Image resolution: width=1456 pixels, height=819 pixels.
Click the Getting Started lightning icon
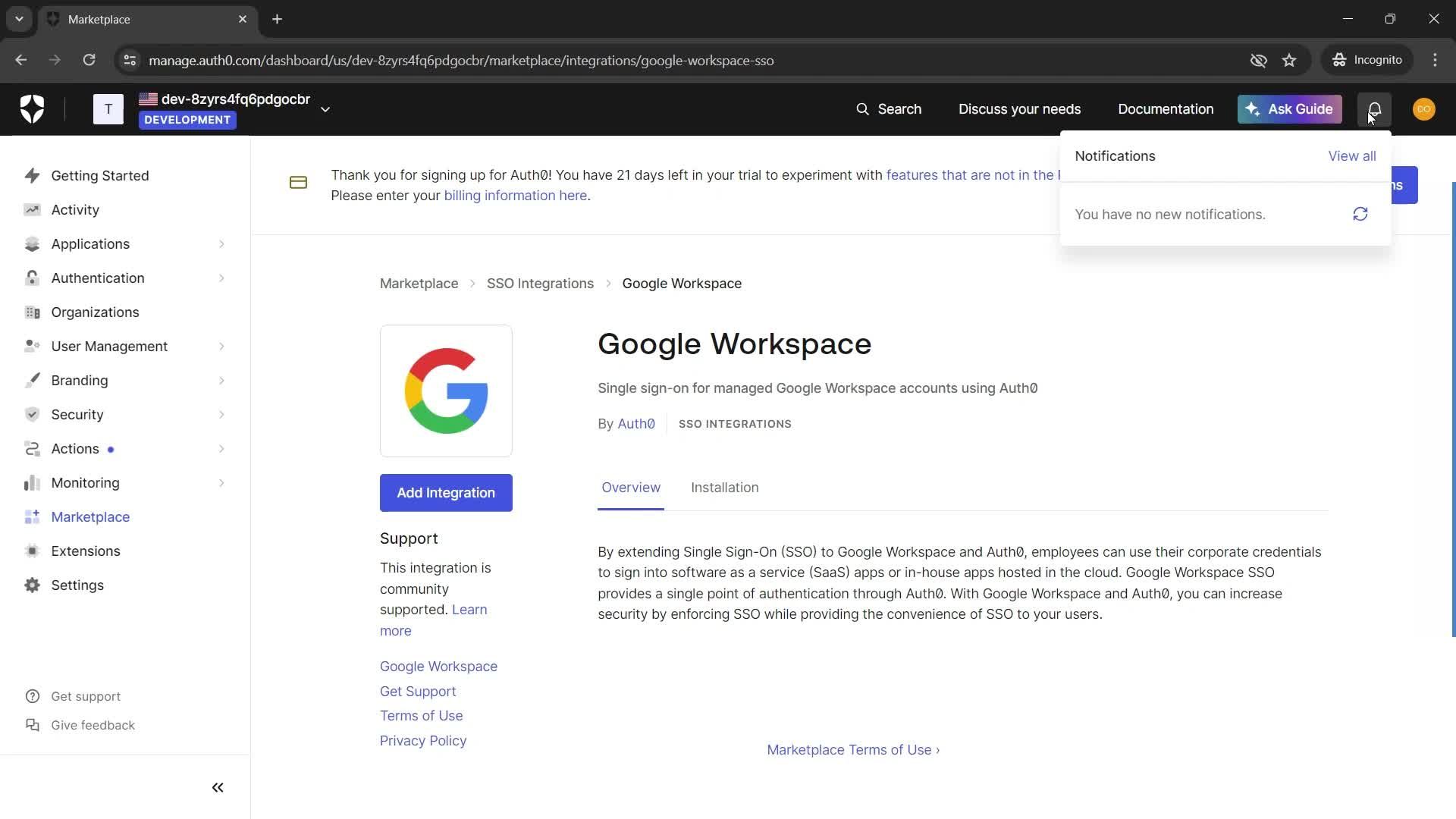pos(32,176)
